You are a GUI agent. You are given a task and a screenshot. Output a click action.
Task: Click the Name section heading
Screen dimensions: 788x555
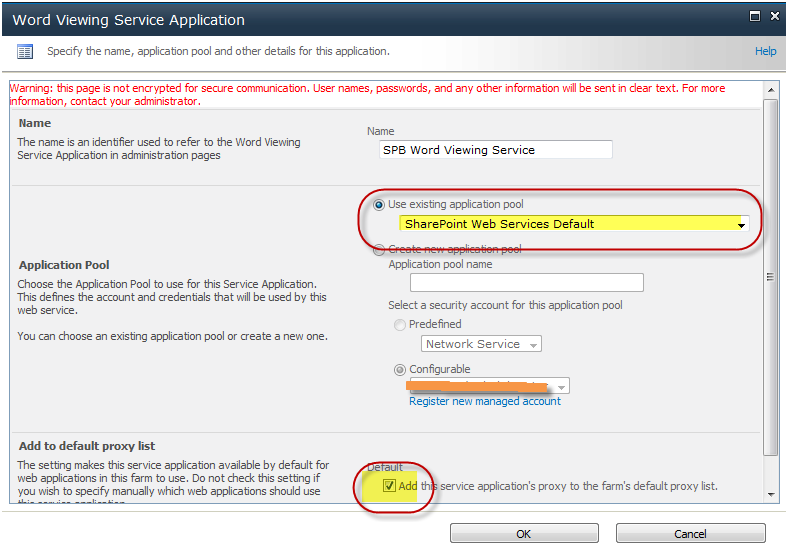point(35,123)
